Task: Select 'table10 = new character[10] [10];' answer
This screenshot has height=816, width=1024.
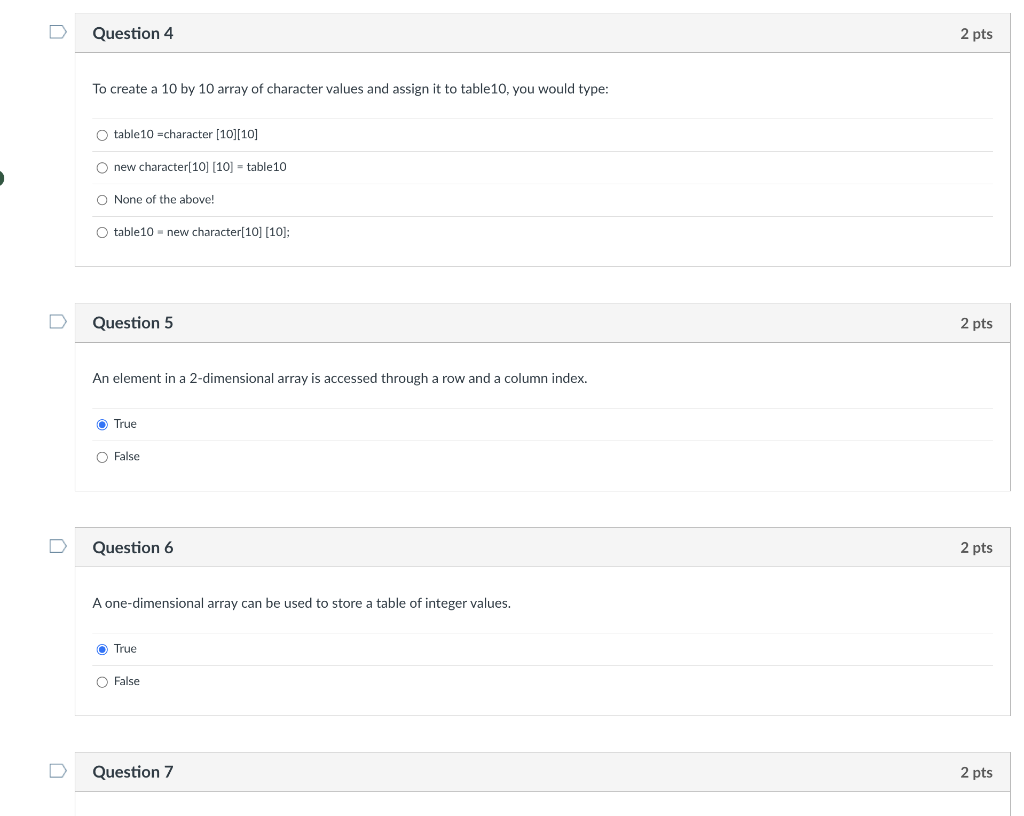Action: pyautogui.click(x=102, y=231)
